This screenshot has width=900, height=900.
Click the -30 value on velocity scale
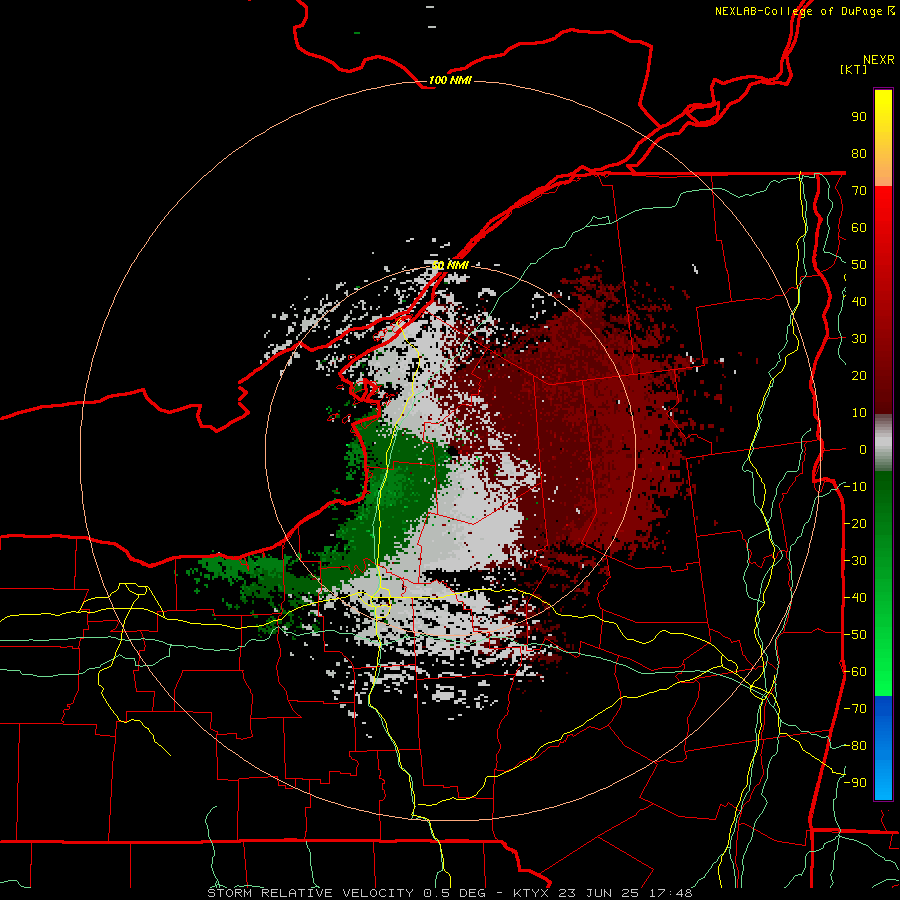point(855,561)
